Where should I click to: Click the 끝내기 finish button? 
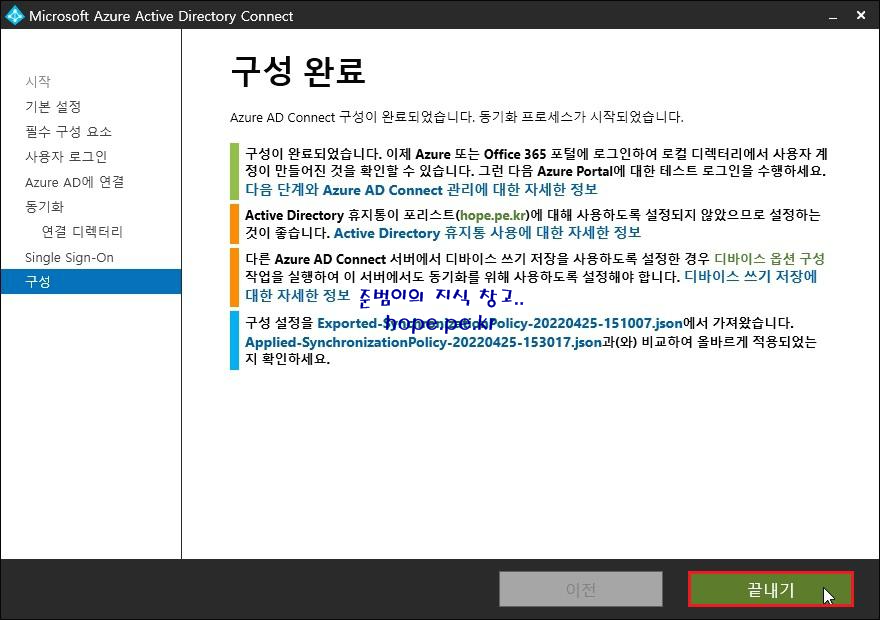pos(771,589)
